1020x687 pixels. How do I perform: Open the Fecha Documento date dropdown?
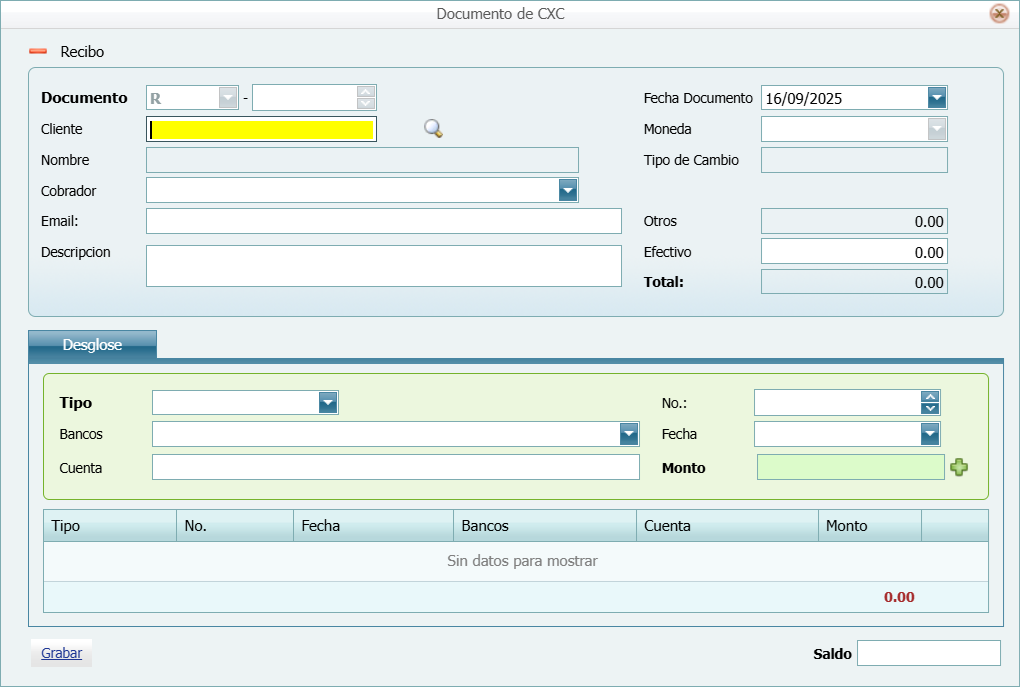[937, 98]
